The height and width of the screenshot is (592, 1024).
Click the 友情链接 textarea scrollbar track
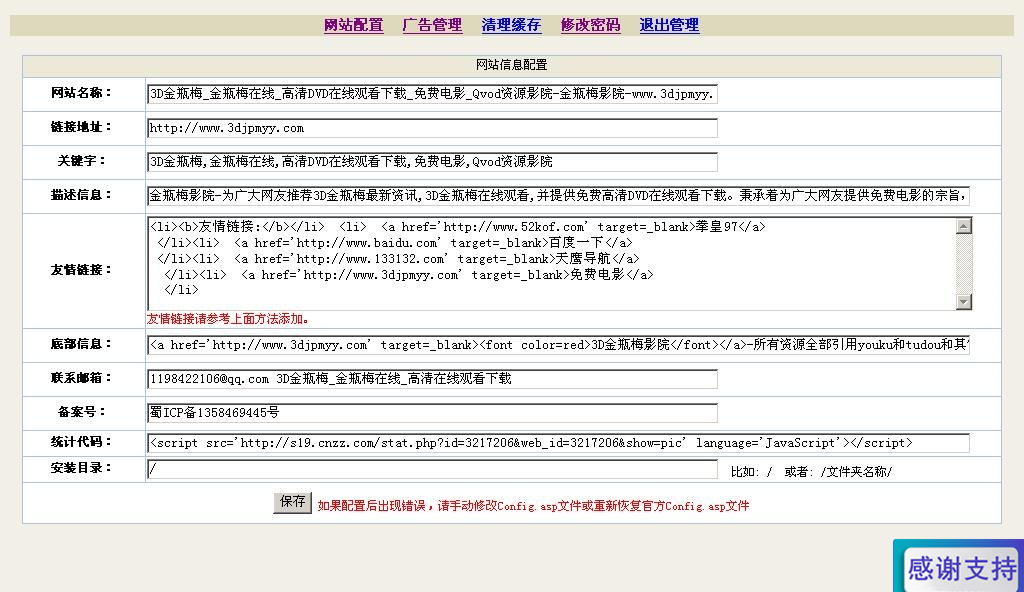coord(964,263)
